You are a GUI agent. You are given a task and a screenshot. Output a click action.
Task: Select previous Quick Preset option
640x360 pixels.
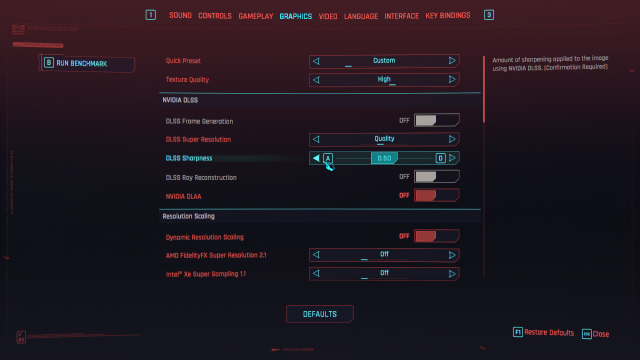tap(316, 61)
